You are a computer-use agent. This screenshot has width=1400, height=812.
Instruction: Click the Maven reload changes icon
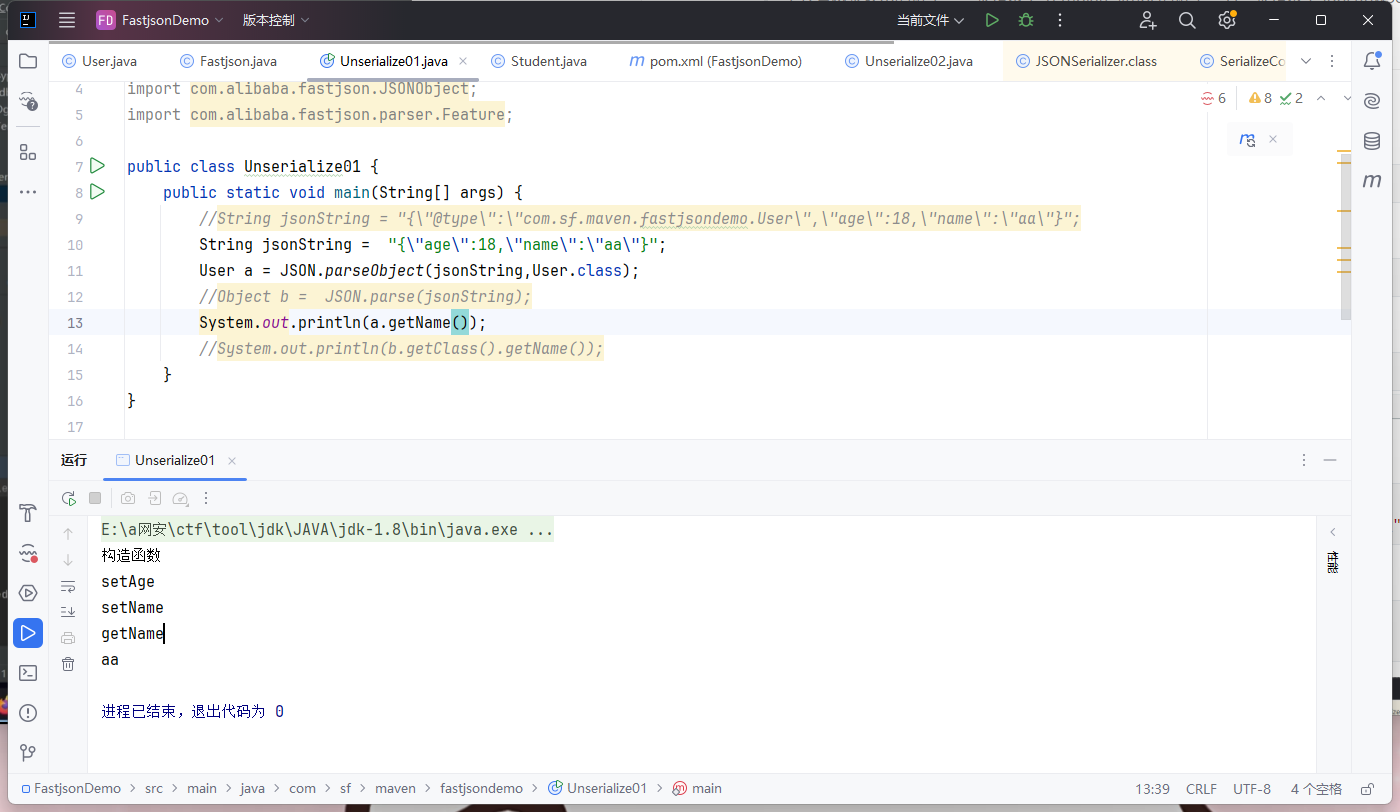1247,140
